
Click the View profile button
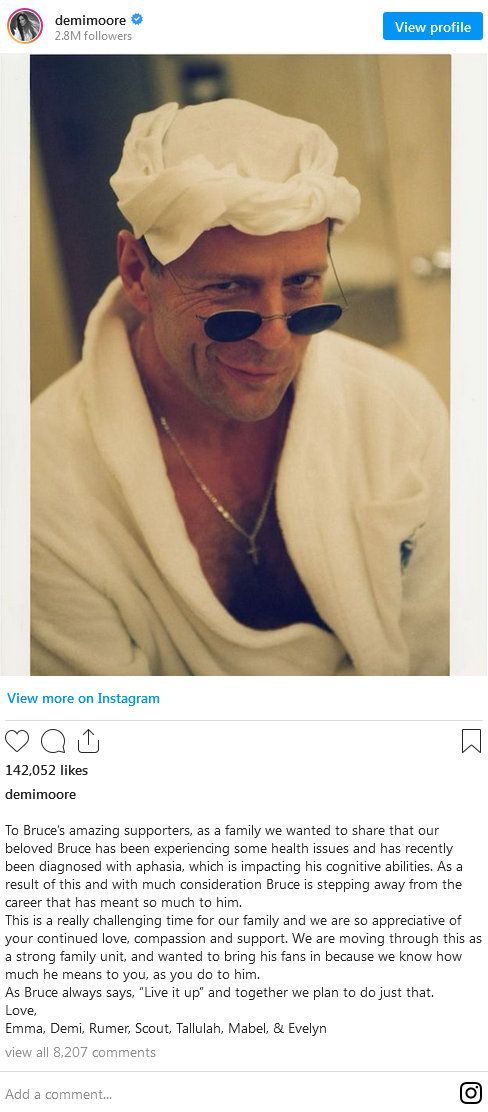(433, 27)
